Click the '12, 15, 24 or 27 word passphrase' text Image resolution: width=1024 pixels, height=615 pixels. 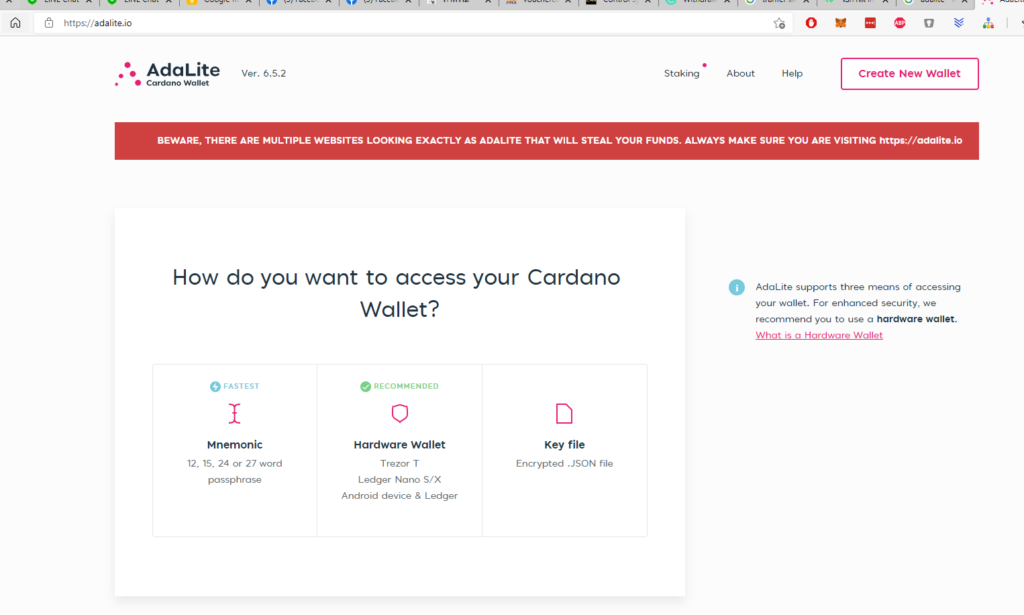(x=234, y=471)
